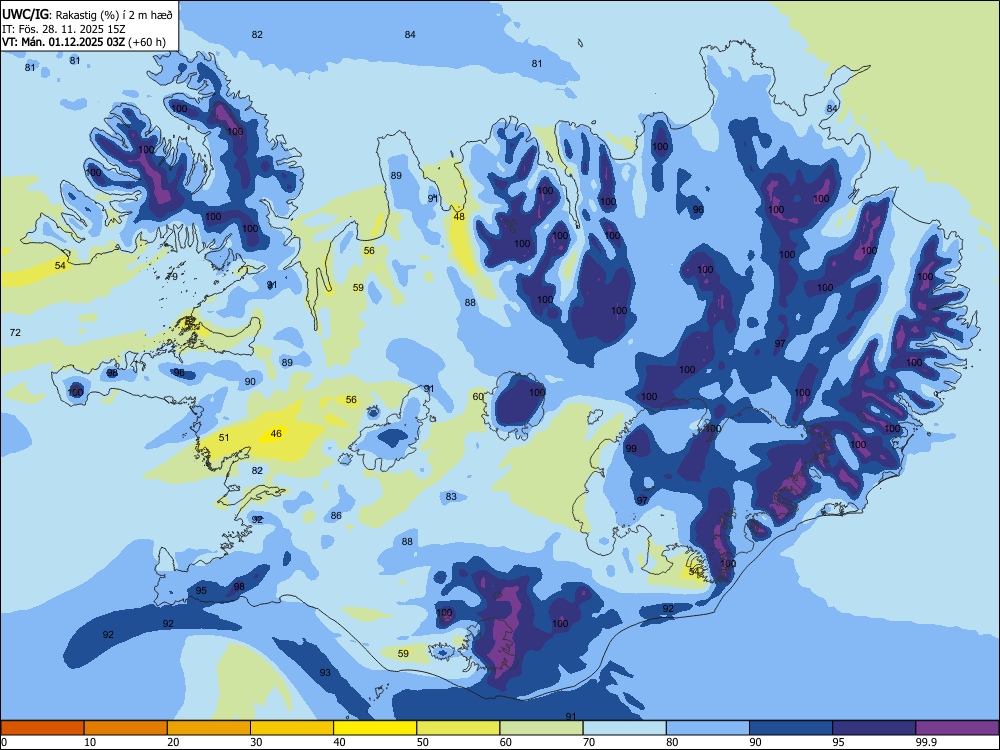
Task: Click the indigo 95–99.9 legend swatch
Action: click(x=874, y=728)
